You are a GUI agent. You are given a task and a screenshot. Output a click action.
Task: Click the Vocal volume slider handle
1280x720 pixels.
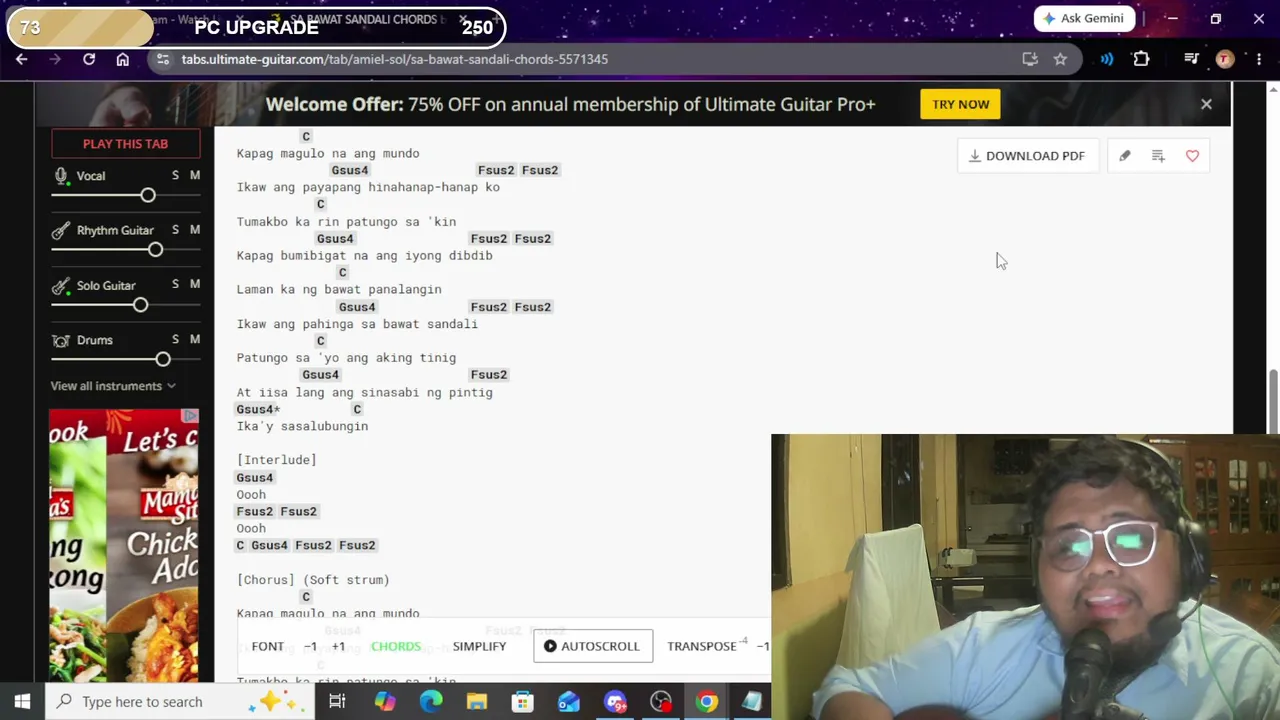[x=148, y=195]
